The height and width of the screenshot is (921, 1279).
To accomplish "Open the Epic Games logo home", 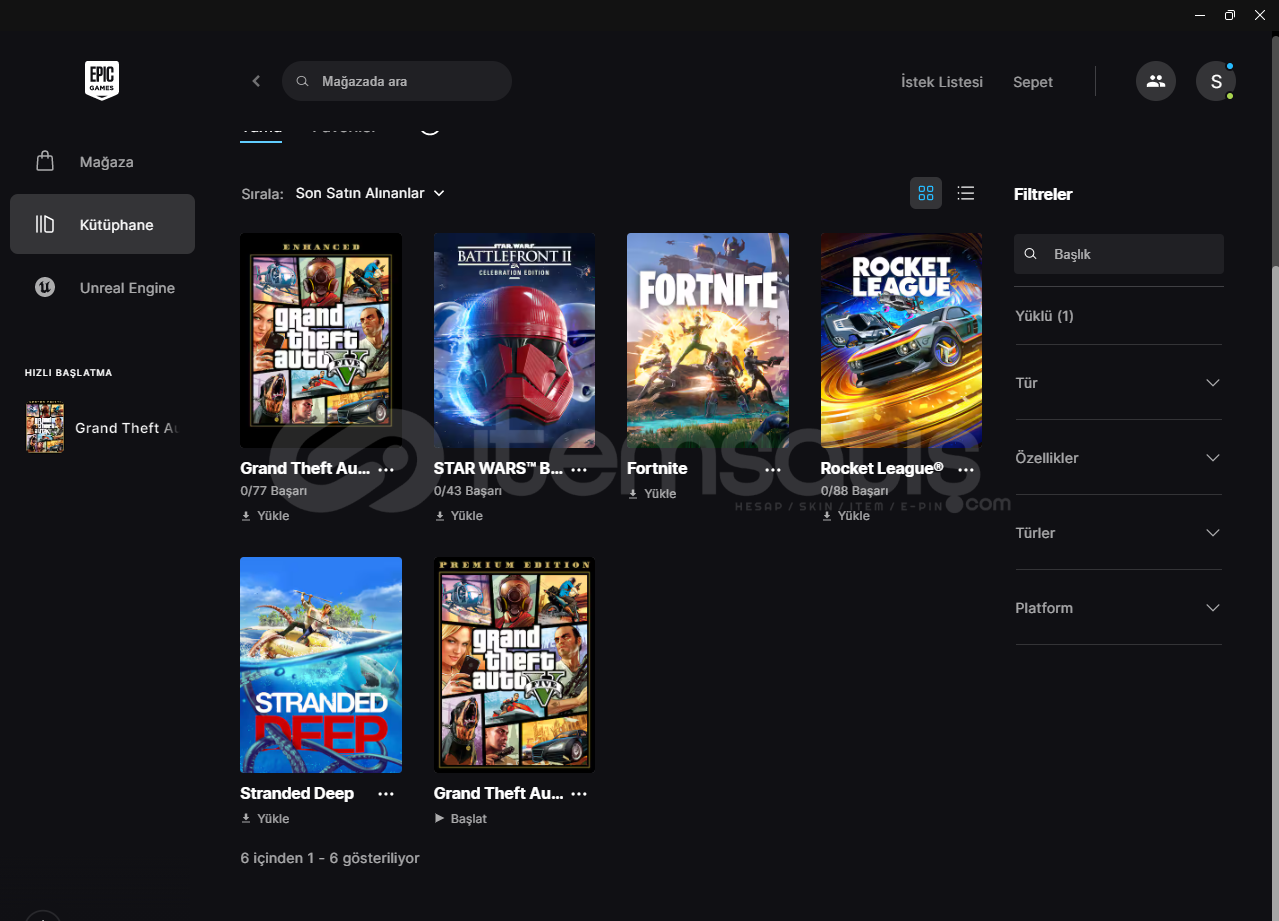I will (x=102, y=80).
